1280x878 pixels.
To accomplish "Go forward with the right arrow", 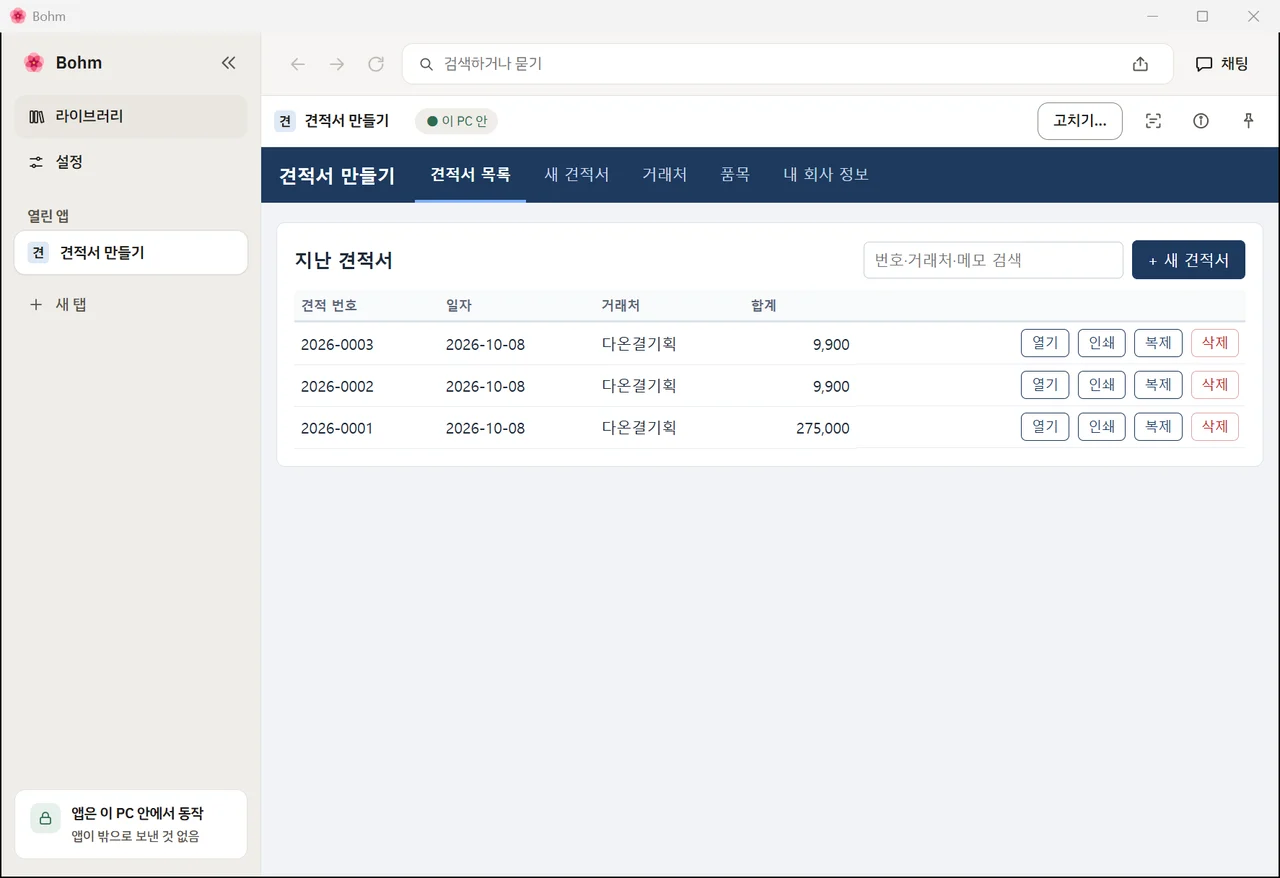I will pos(337,64).
